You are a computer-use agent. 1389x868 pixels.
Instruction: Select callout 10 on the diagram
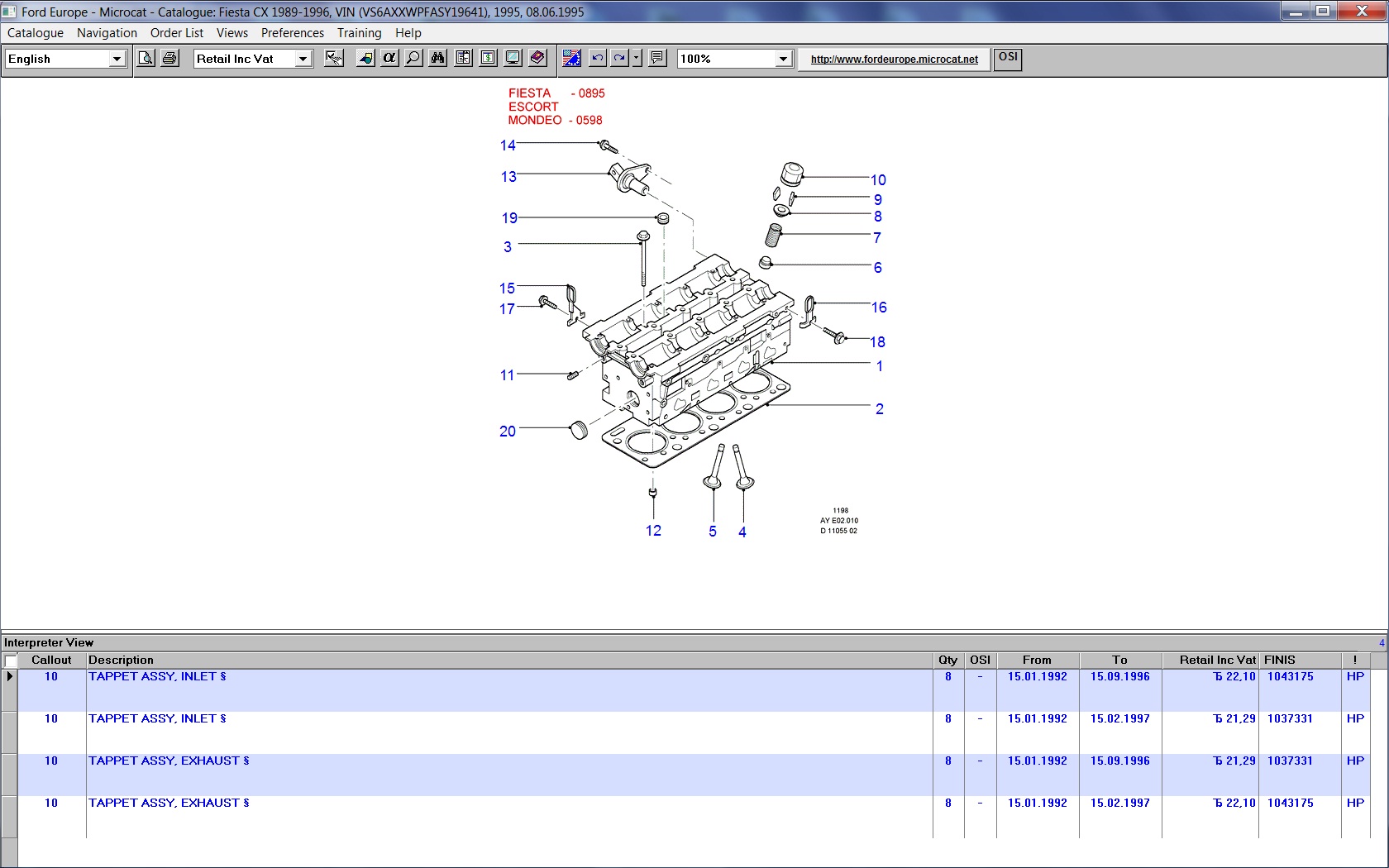tap(878, 180)
